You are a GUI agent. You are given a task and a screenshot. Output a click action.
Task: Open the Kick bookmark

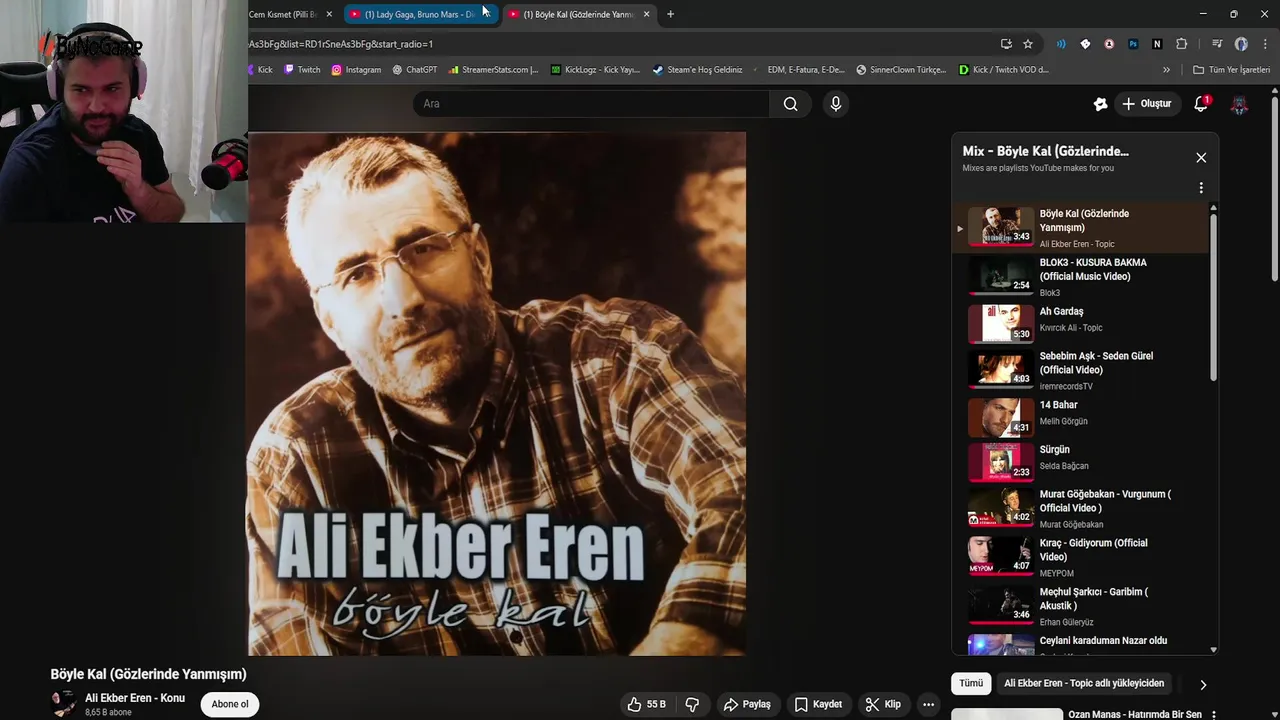pos(260,70)
